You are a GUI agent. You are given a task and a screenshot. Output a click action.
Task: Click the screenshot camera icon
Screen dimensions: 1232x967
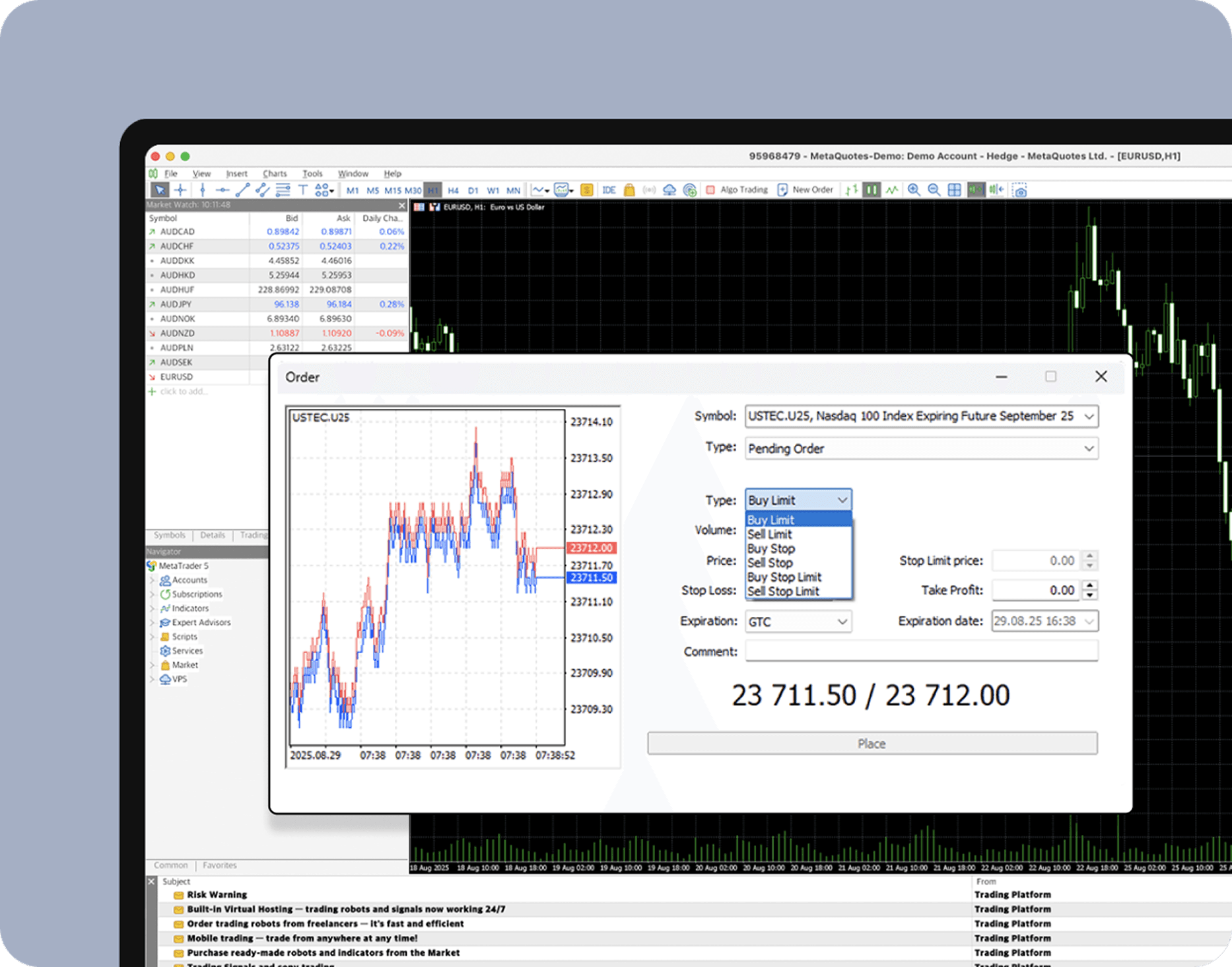pos(1020,191)
